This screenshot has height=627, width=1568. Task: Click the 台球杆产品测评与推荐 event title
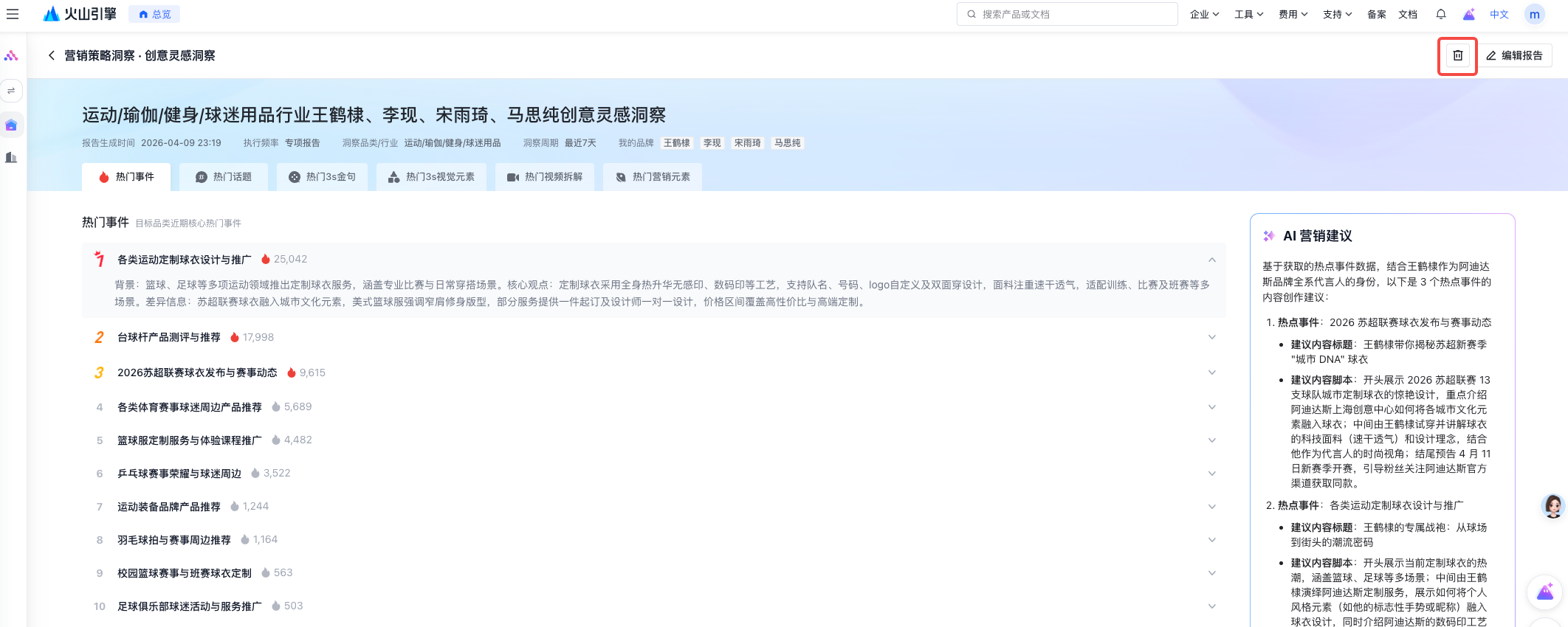click(169, 337)
